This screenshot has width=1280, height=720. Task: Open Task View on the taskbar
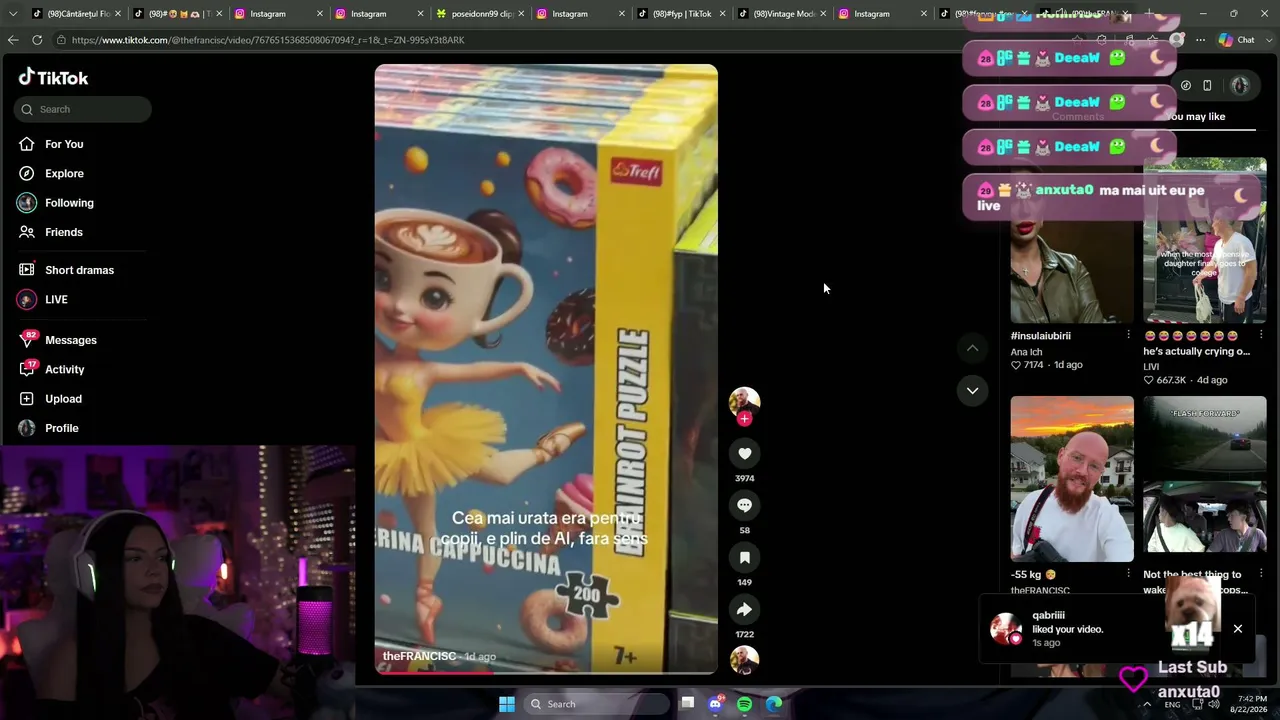(688, 704)
